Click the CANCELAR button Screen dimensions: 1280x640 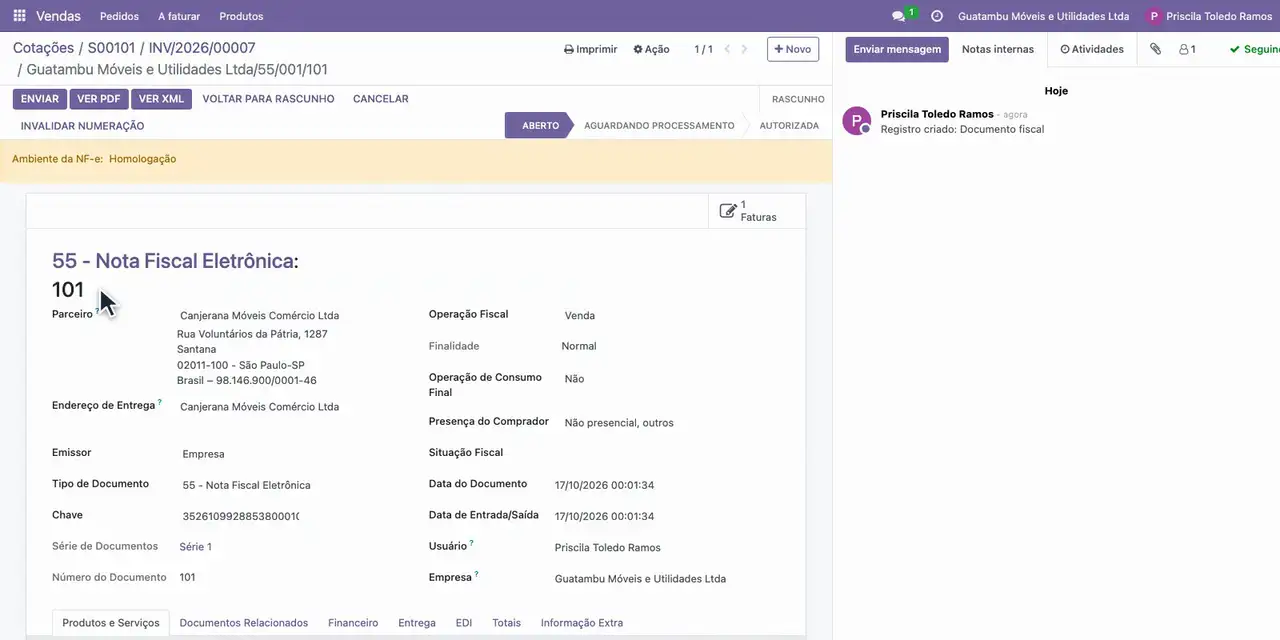381,99
